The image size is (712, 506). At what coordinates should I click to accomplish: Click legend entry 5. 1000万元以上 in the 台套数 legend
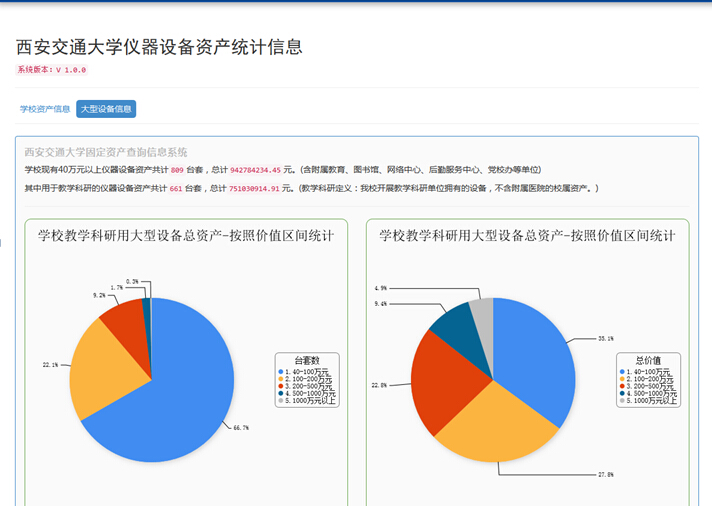(x=307, y=401)
